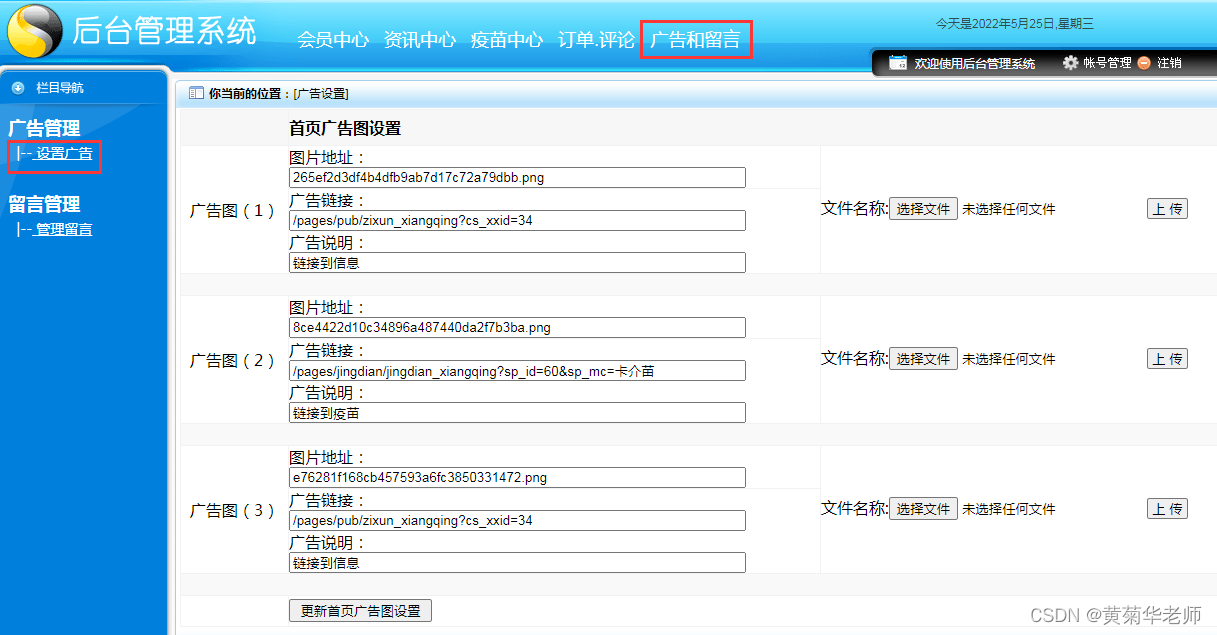Click the 广告图 (3) row label
This screenshot has height=635, width=1217.
232,511
